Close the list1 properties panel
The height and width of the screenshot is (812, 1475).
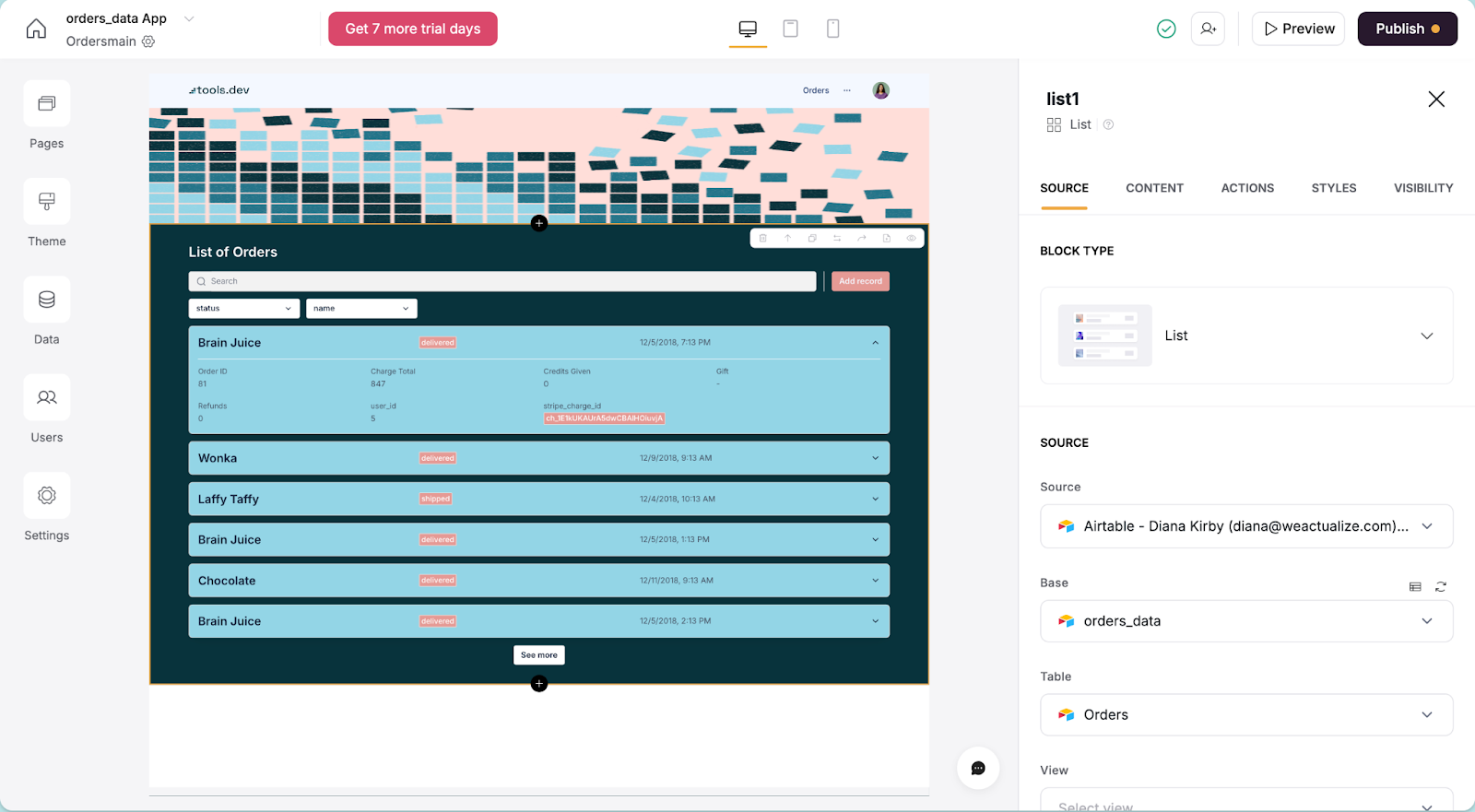1436,99
